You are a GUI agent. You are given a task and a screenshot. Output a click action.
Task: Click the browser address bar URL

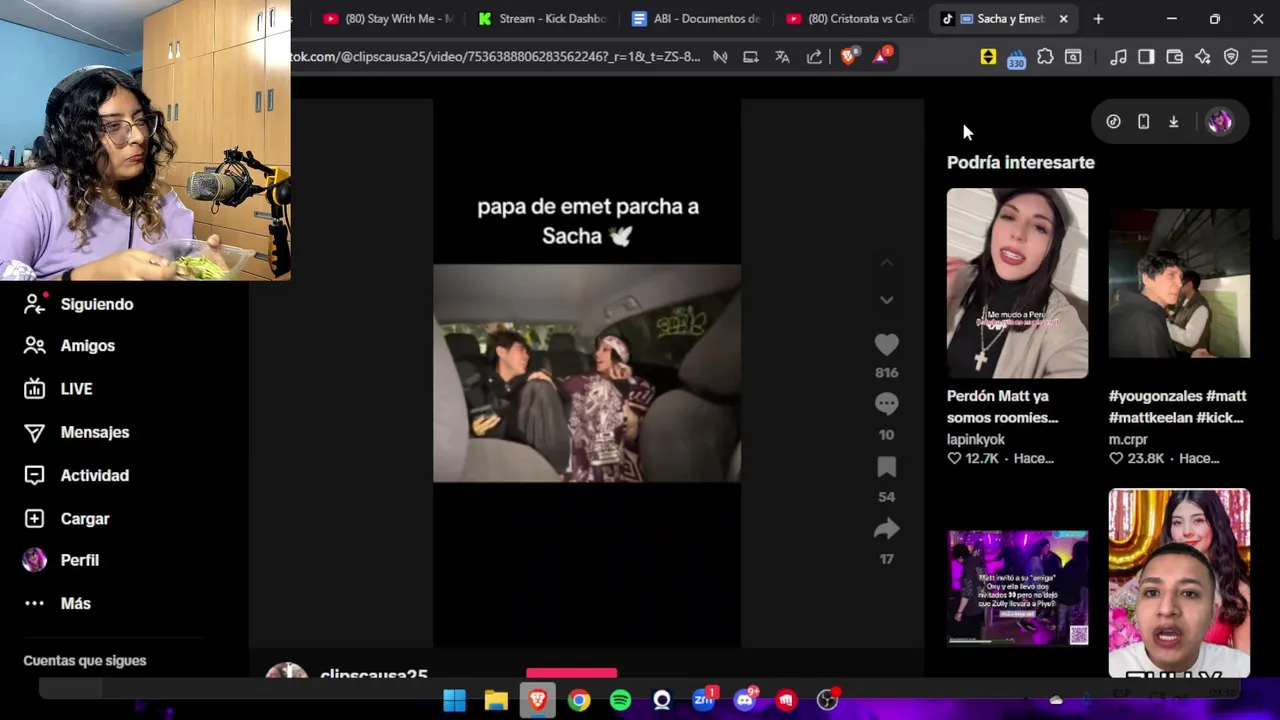click(x=495, y=57)
